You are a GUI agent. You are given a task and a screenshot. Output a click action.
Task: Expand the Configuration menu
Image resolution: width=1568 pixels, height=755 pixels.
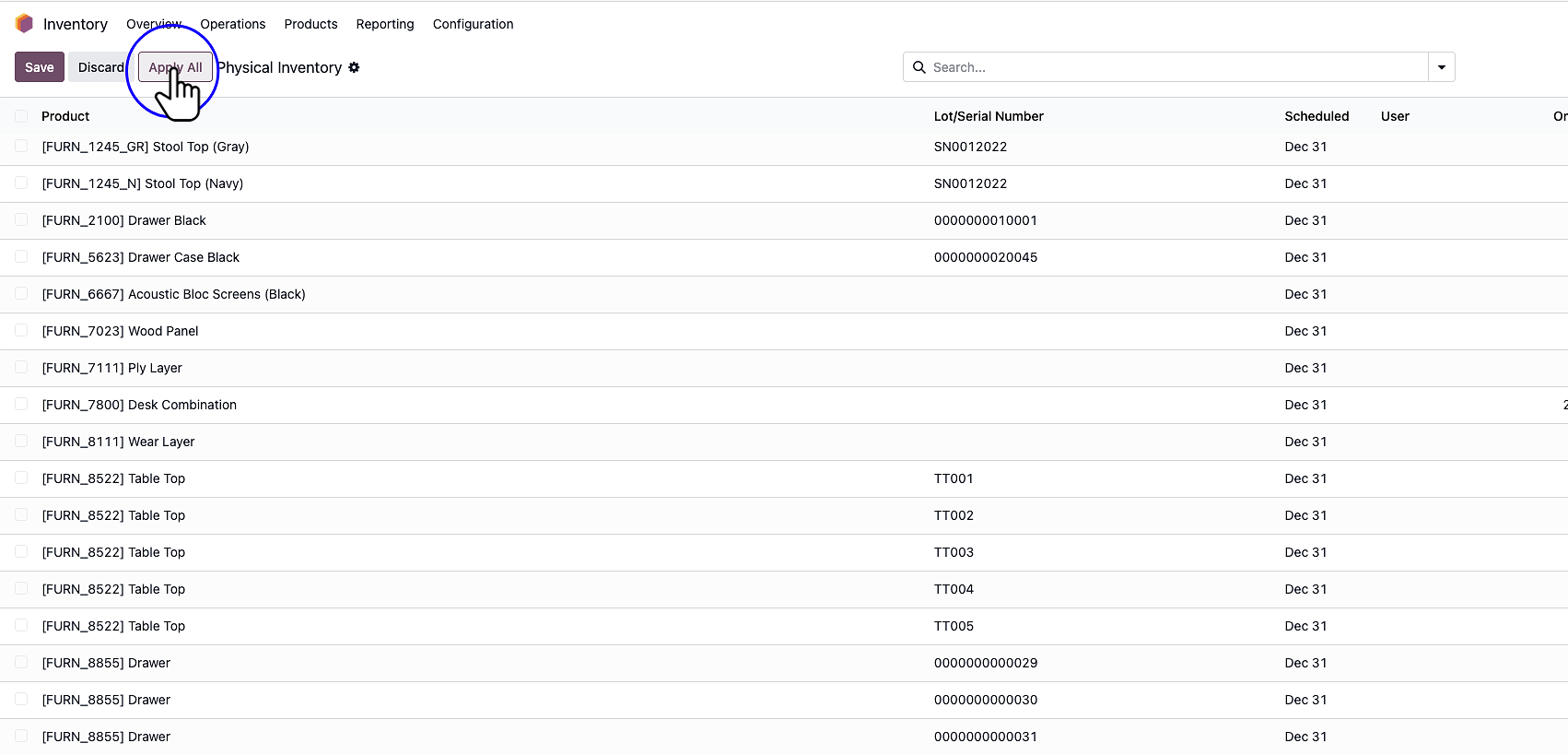click(x=473, y=24)
